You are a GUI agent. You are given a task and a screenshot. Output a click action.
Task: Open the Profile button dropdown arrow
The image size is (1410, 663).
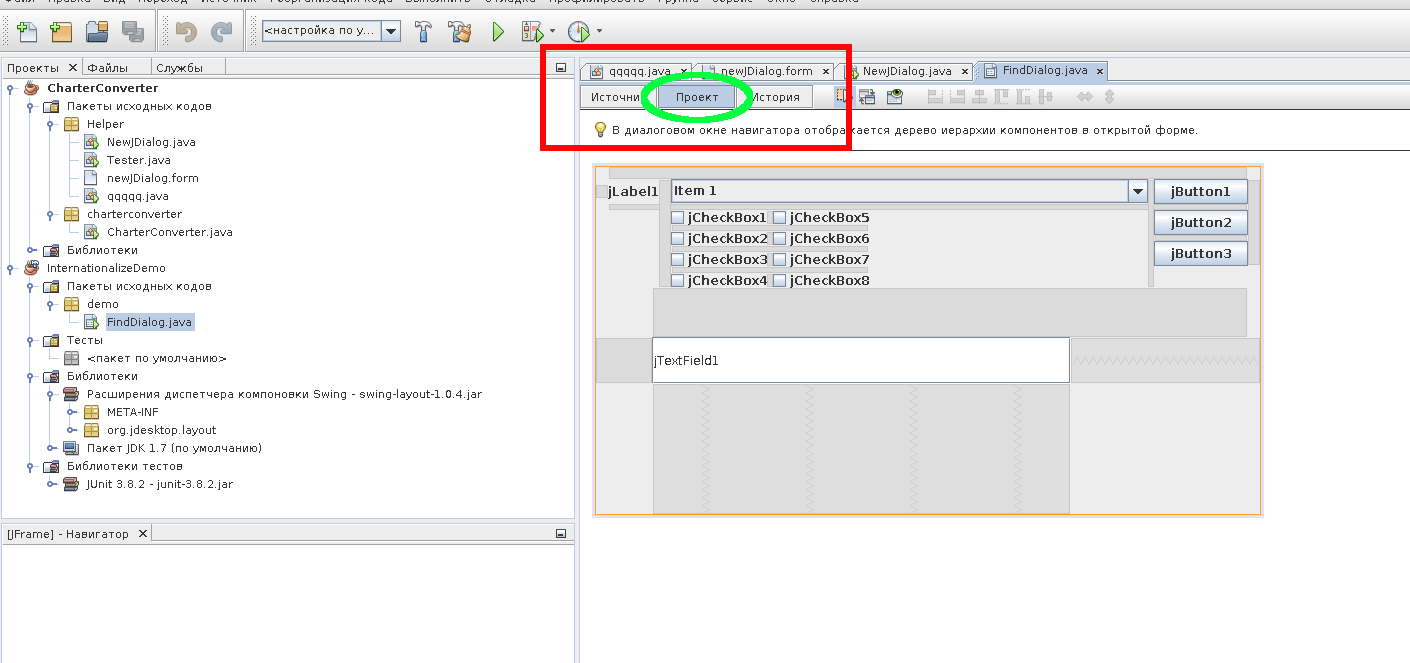point(599,31)
